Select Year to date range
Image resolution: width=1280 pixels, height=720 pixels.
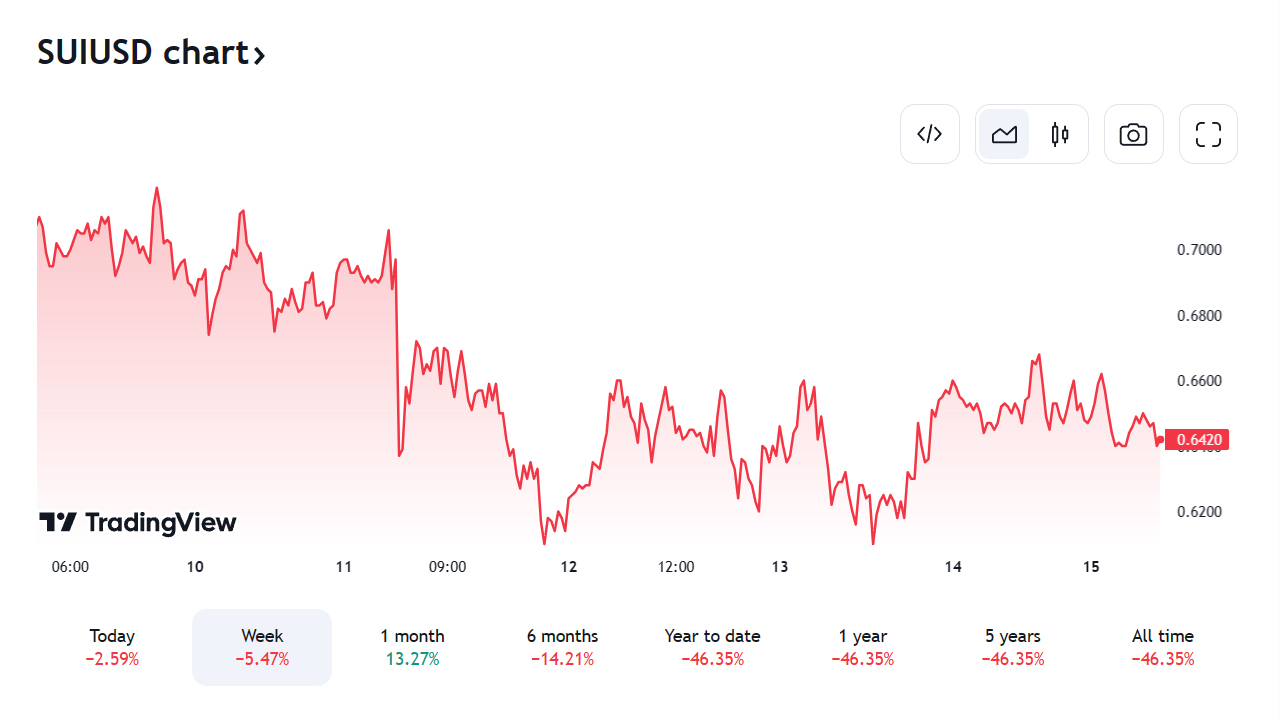point(712,647)
